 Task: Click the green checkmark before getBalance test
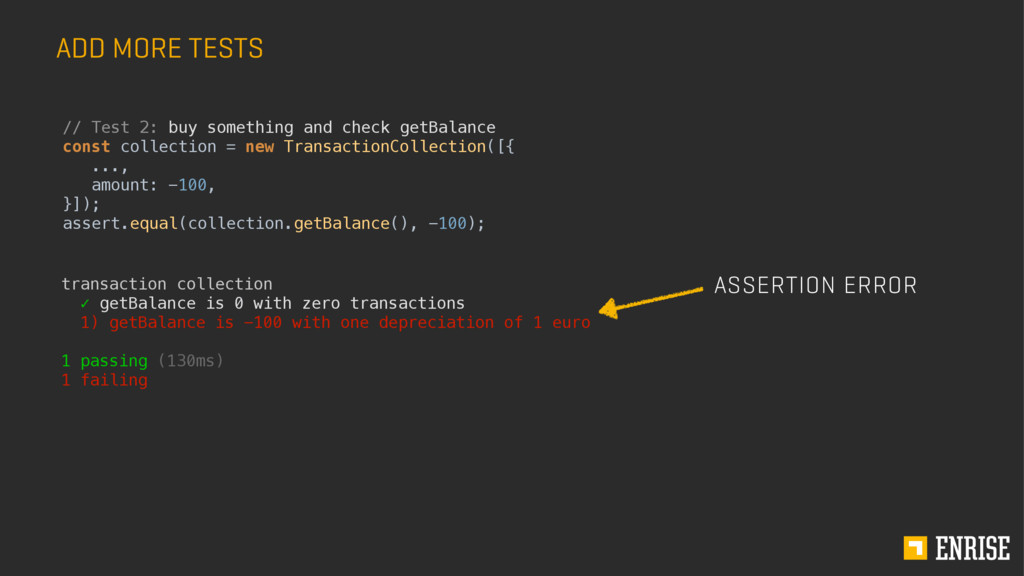click(85, 303)
